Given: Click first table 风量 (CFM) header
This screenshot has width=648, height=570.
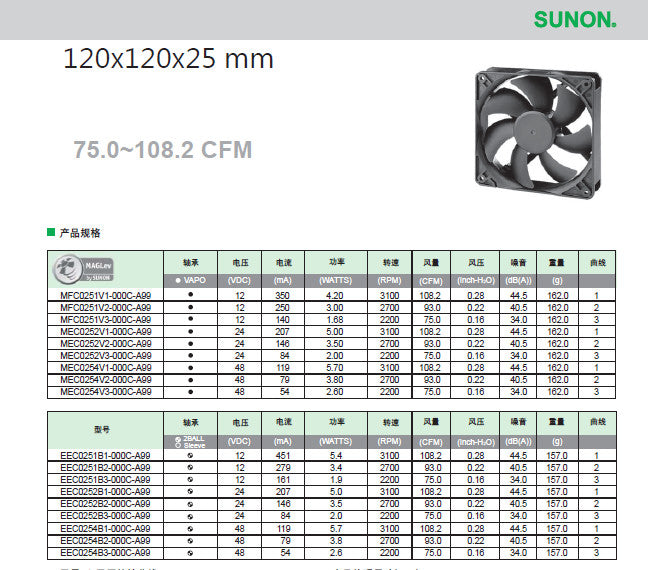Looking at the screenshot, I should (x=431, y=269).
